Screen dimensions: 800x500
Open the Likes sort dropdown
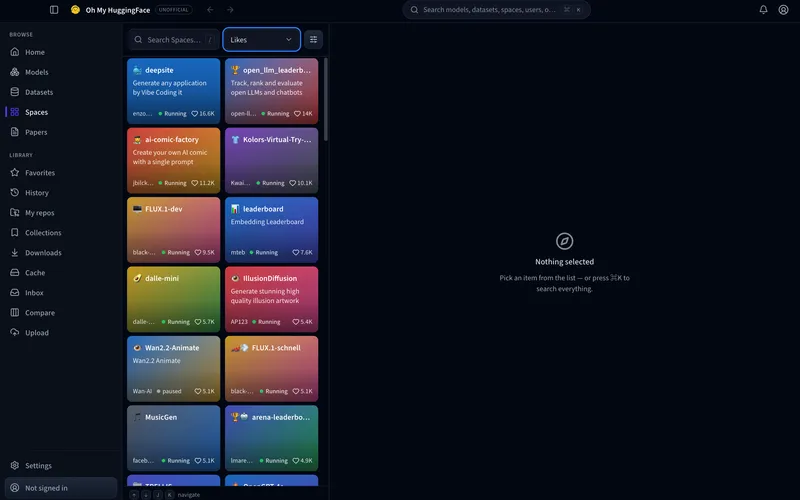pos(261,39)
